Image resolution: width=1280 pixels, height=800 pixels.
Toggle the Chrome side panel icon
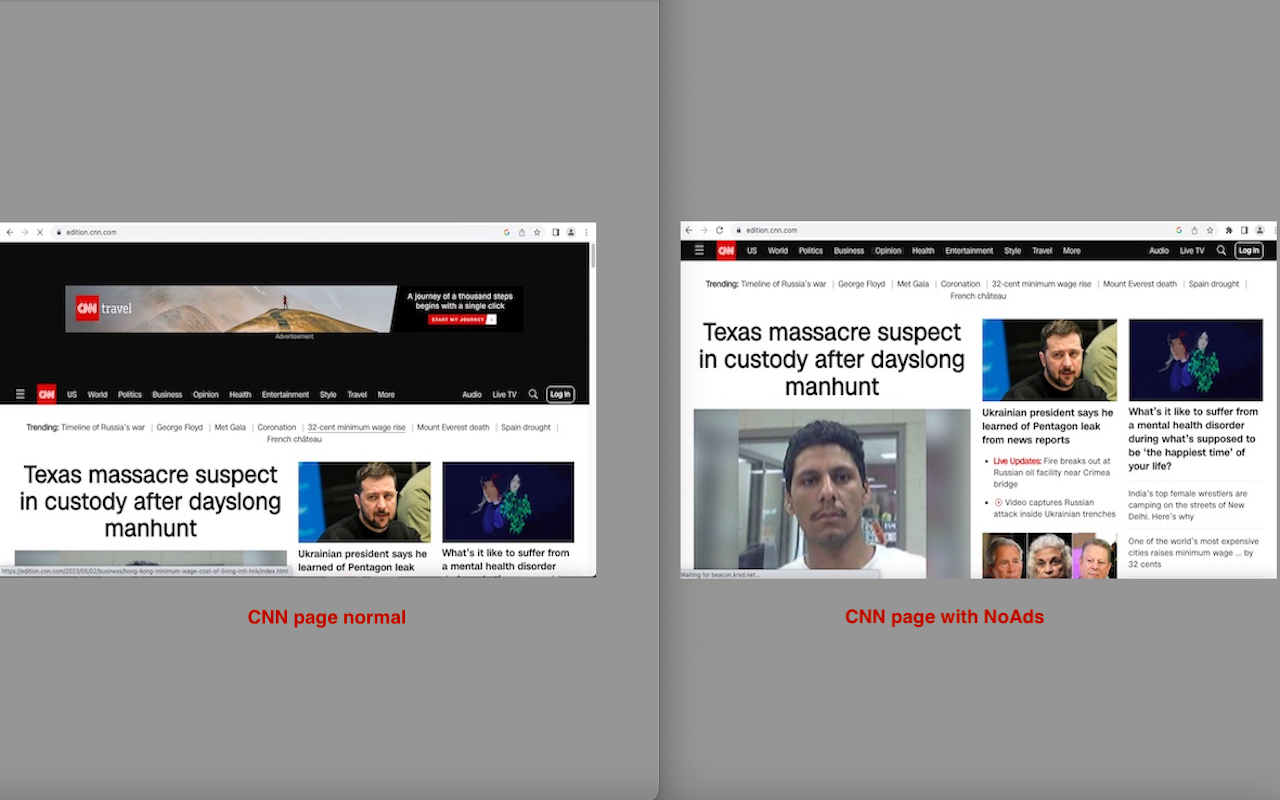[x=1244, y=229]
